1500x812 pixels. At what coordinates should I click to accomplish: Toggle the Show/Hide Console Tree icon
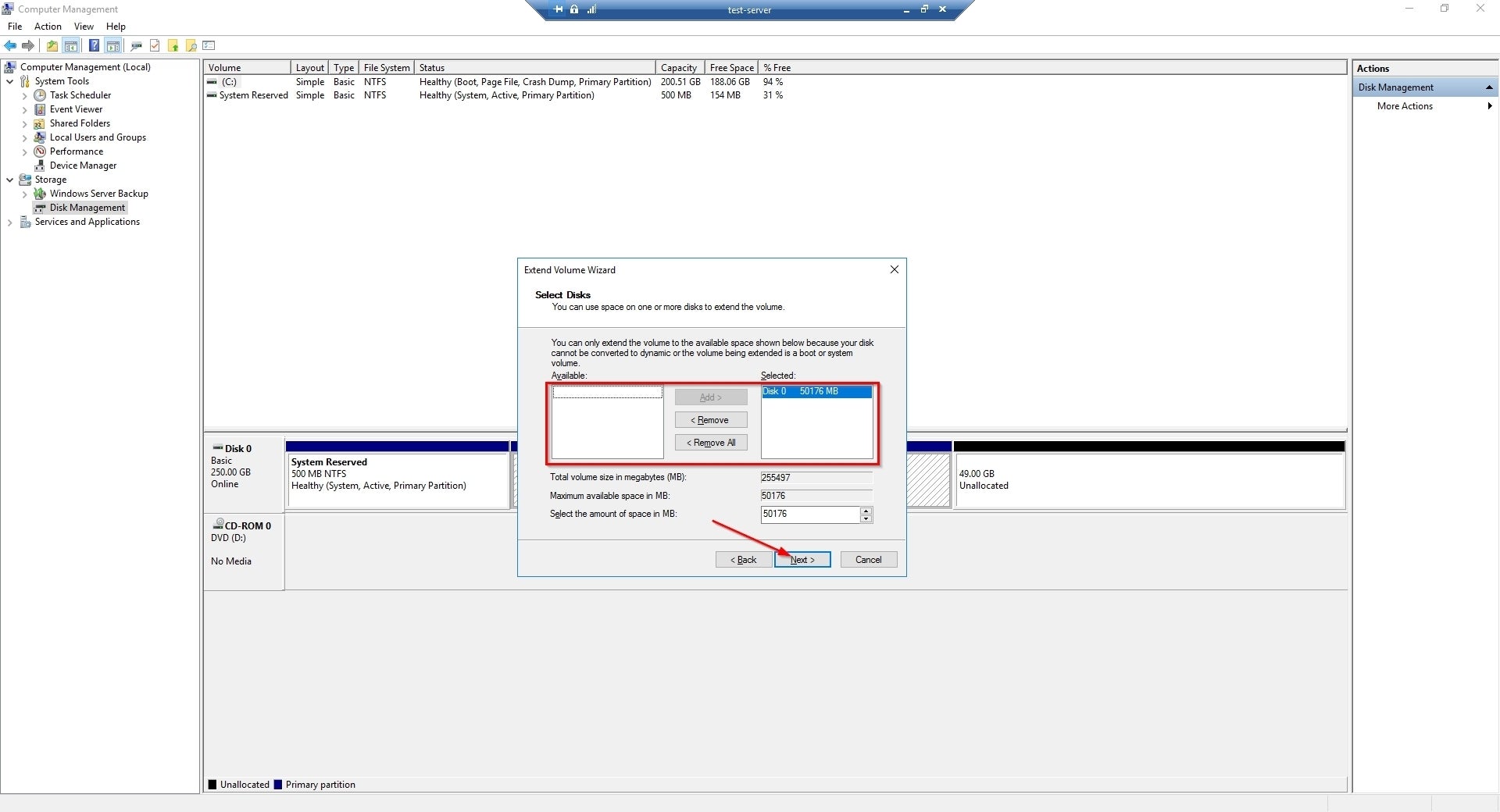(x=71, y=45)
